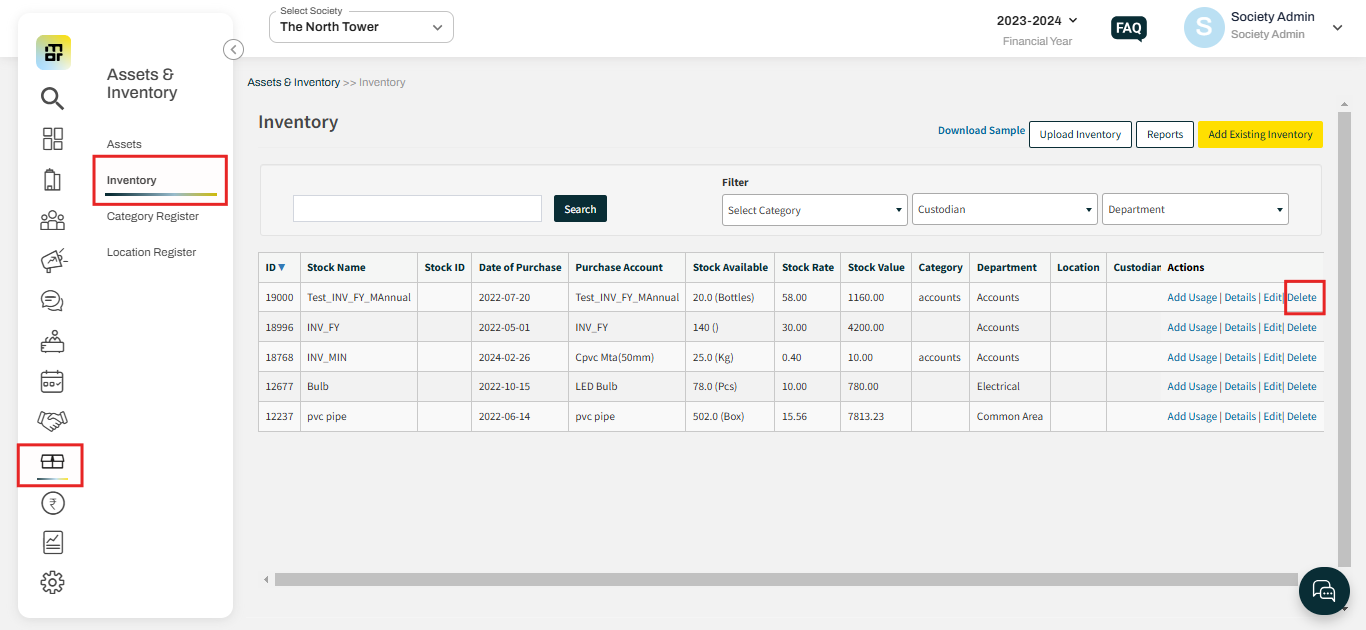
Task: Open the Select Category filter dropdown
Action: [815, 210]
